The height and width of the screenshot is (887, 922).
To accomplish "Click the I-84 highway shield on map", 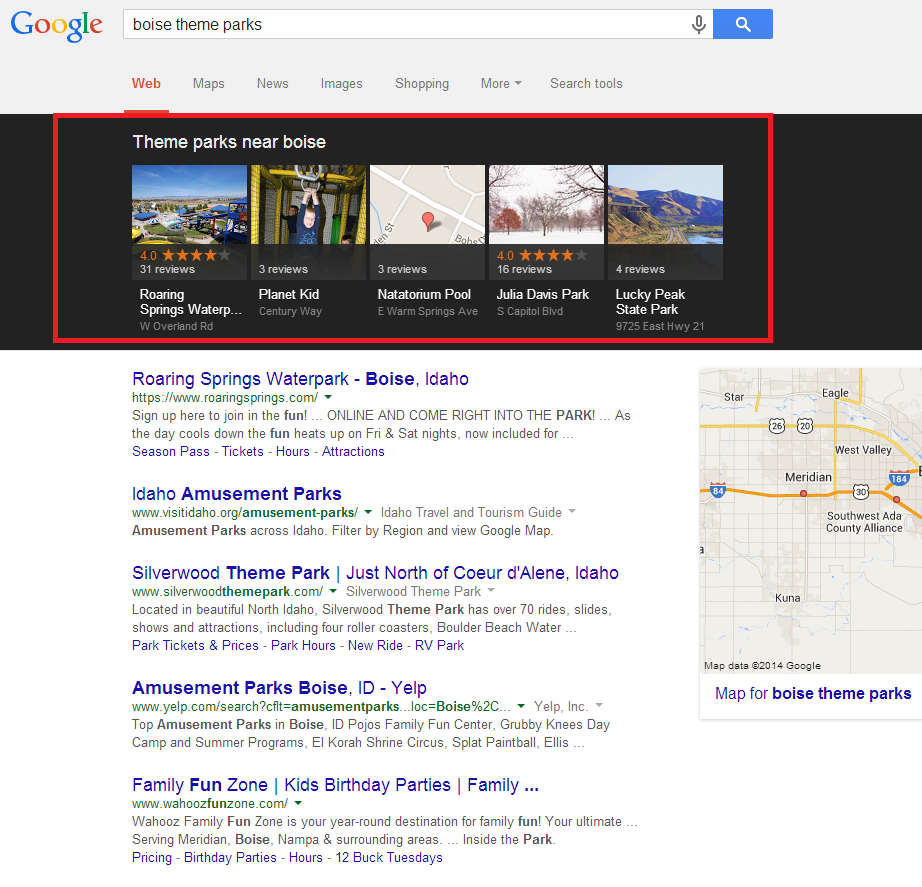I will (x=717, y=490).
